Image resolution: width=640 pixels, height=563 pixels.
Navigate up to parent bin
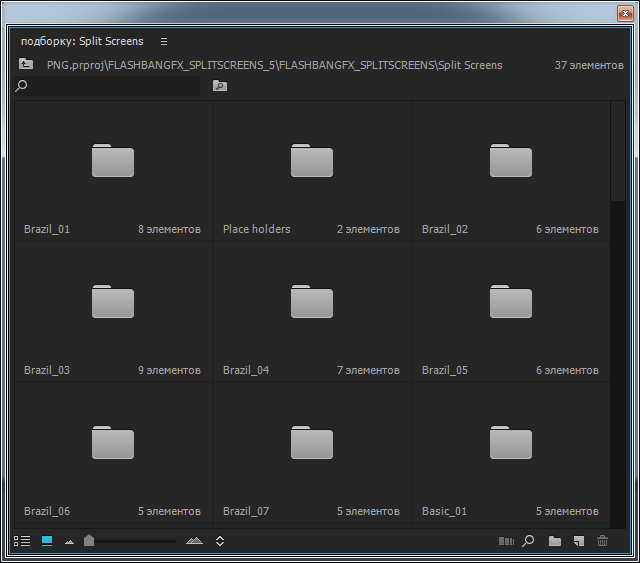26,64
